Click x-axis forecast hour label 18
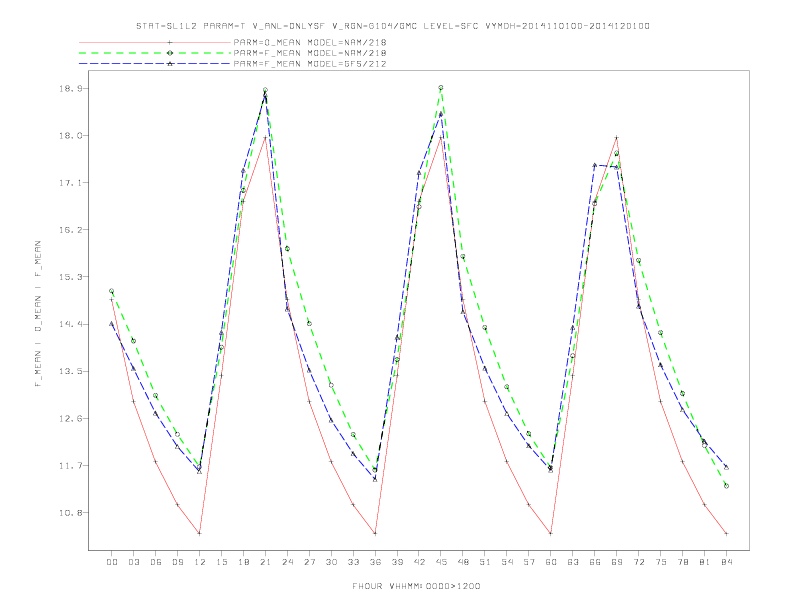This screenshot has height=612, width=792. (243, 562)
